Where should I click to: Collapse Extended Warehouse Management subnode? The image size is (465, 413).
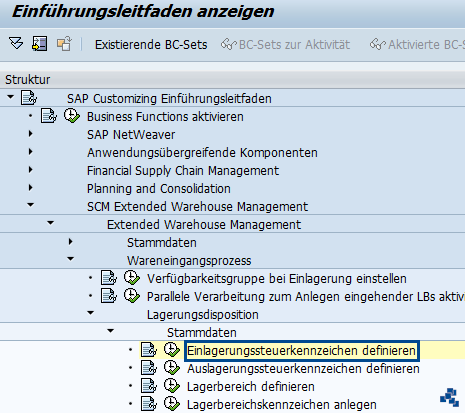pyautogui.click(x=51, y=223)
